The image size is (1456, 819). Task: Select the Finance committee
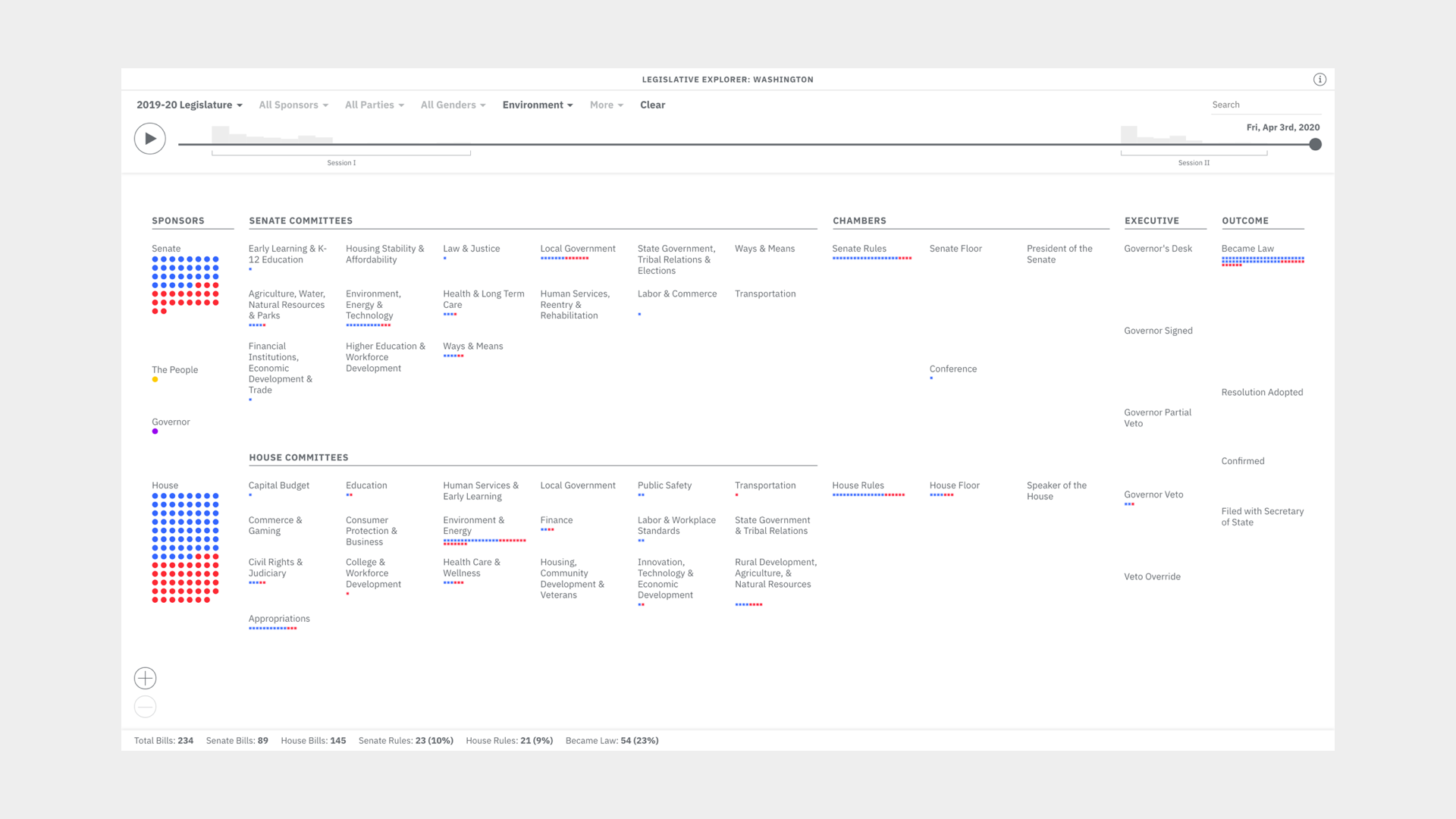[557, 520]
